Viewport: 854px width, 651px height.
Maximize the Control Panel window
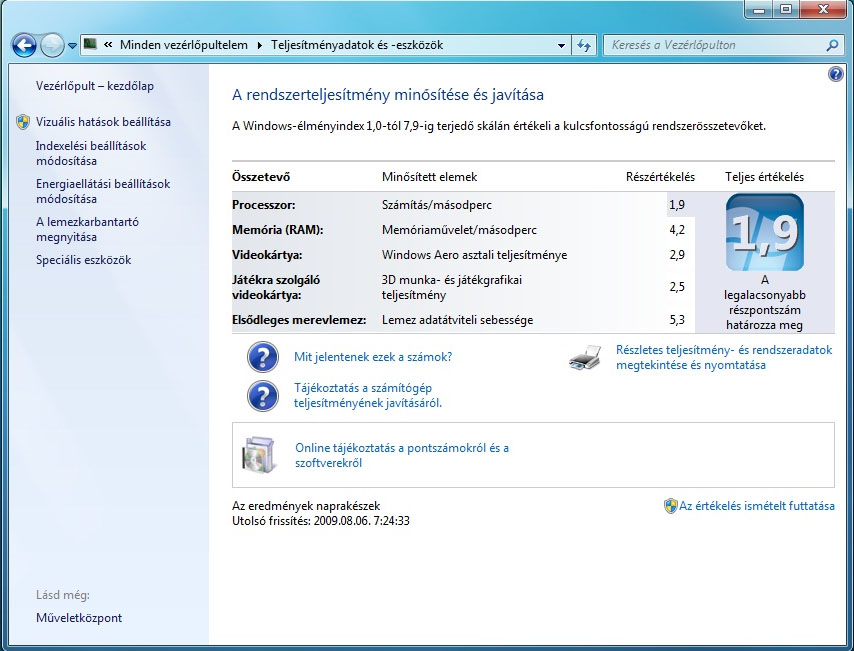785,9
